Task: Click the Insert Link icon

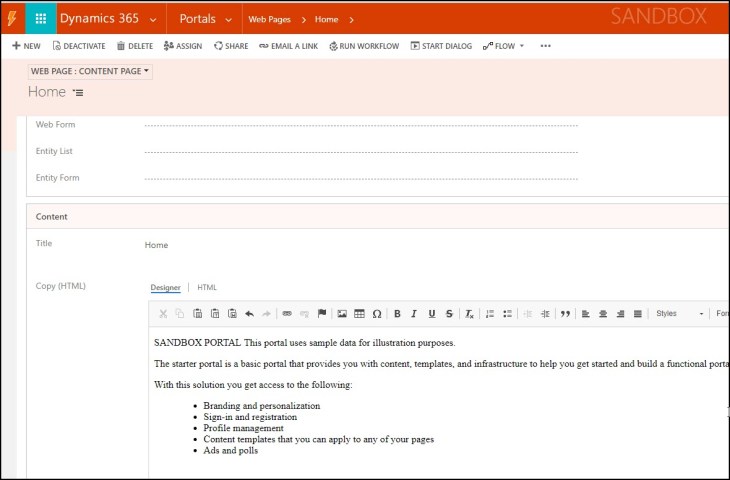Action: click(x=287, y=314)
